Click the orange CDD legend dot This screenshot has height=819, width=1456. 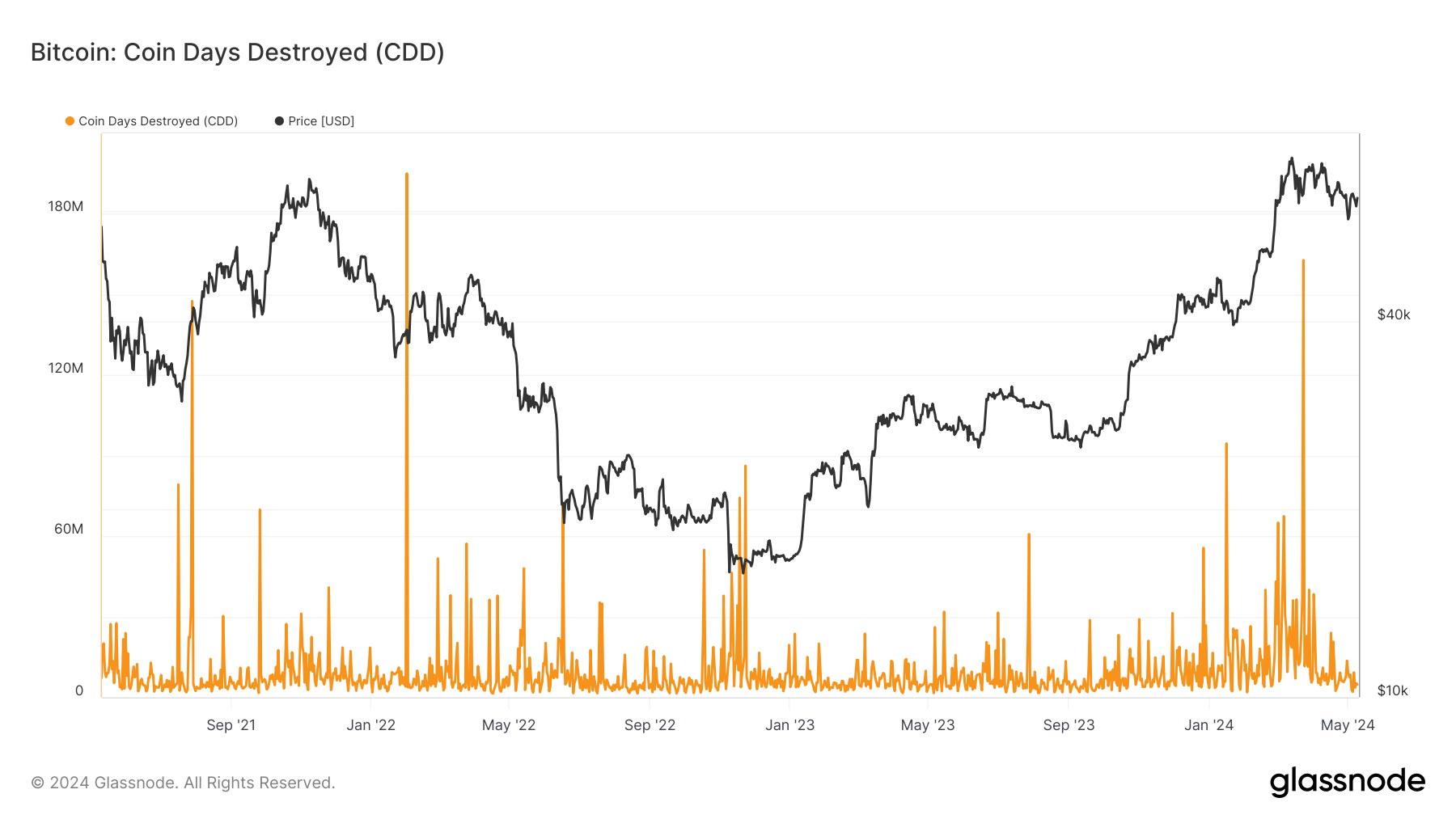coord(70,121)
